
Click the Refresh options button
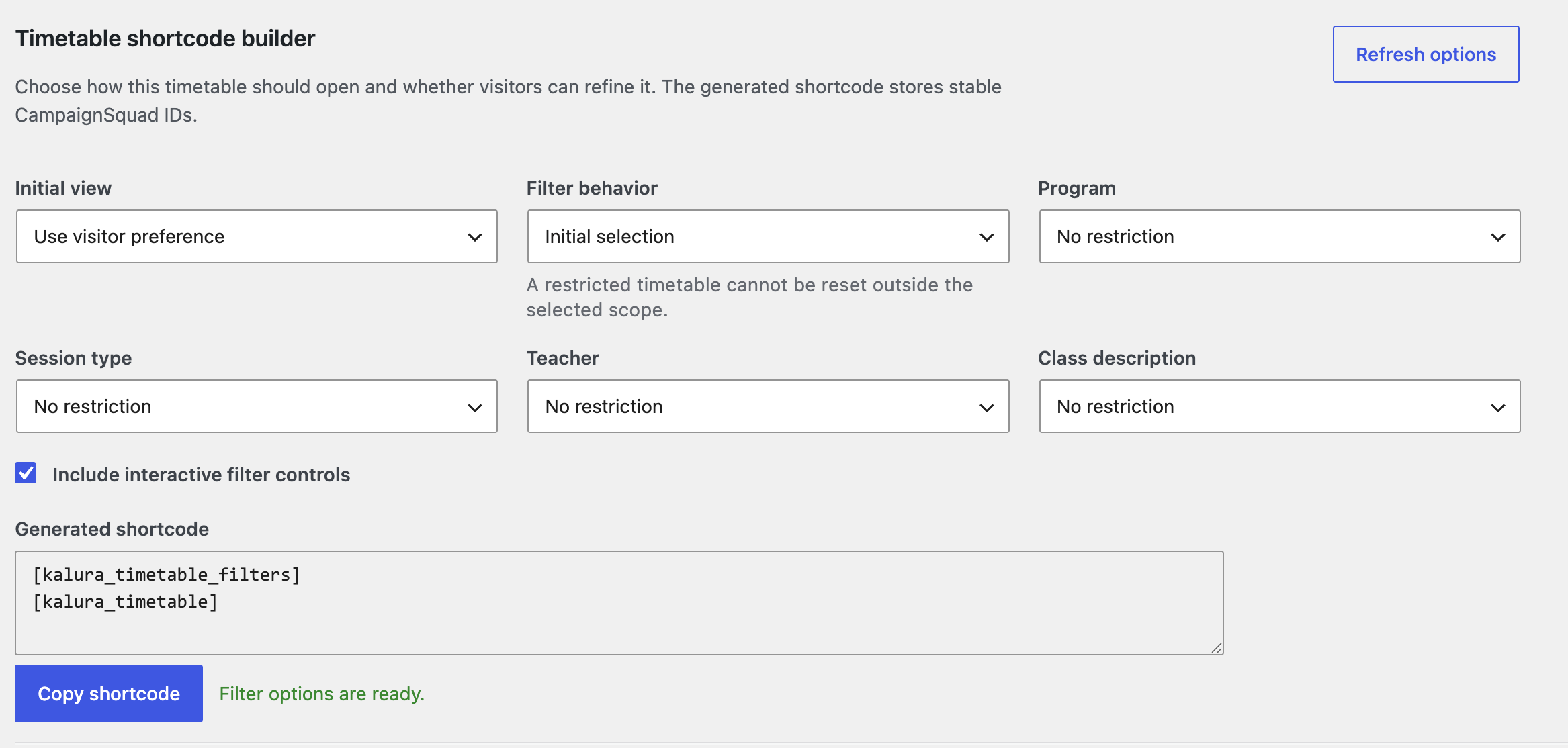click(1426, 54)
